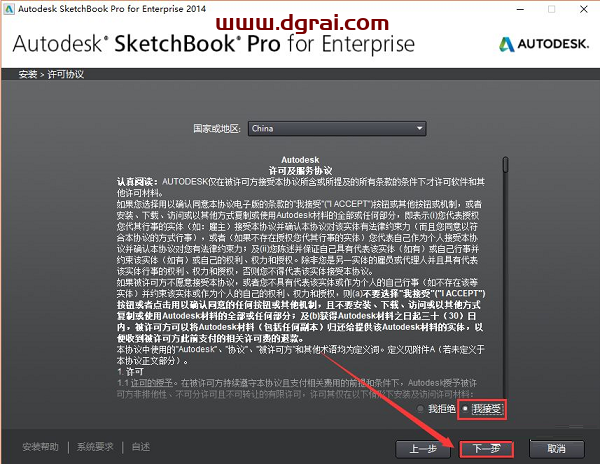Open the 系统要求 system requirements link

[95, 447]
